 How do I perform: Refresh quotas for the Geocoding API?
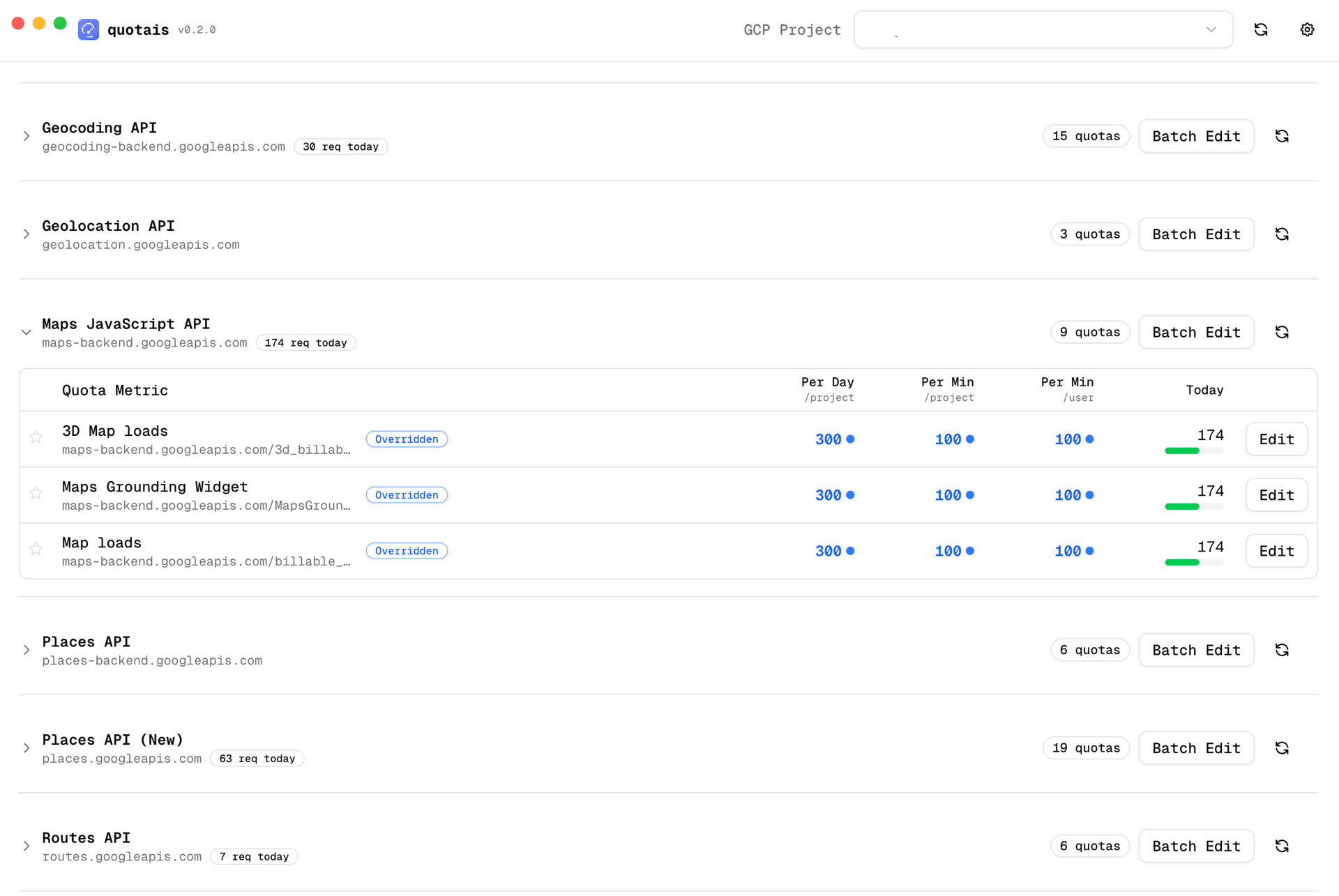(x=1283, y=135)
